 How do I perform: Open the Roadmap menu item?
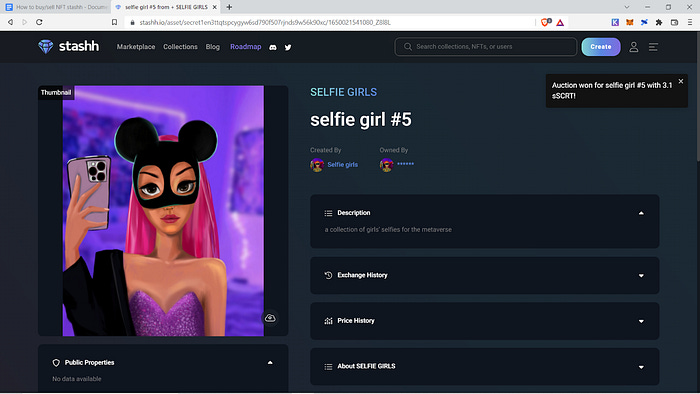(x=246, y=47)
